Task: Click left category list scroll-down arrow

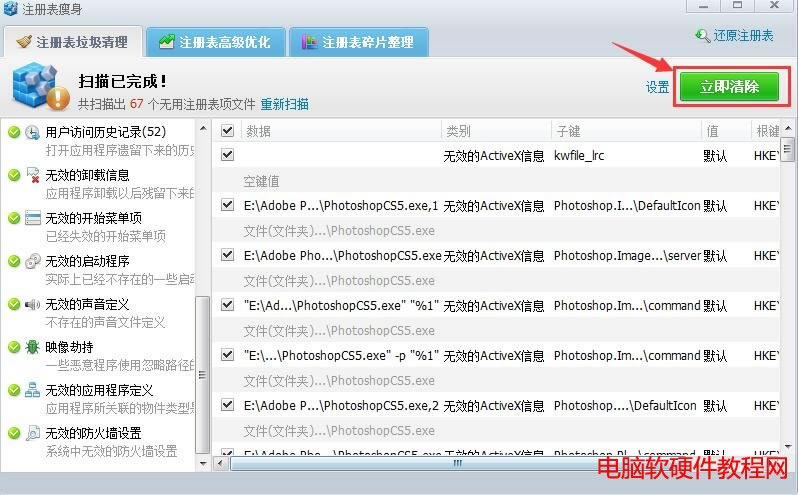Action: click(203, 463)
